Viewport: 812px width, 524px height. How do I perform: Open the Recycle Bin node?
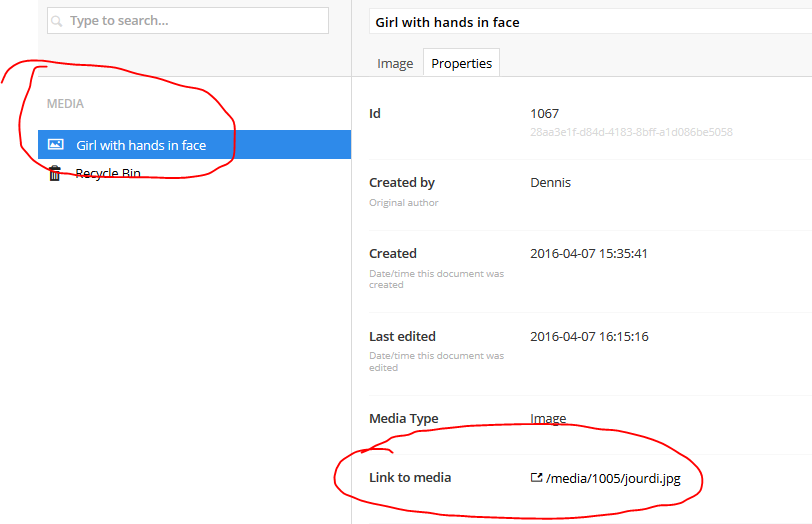[x=108, y=173]
